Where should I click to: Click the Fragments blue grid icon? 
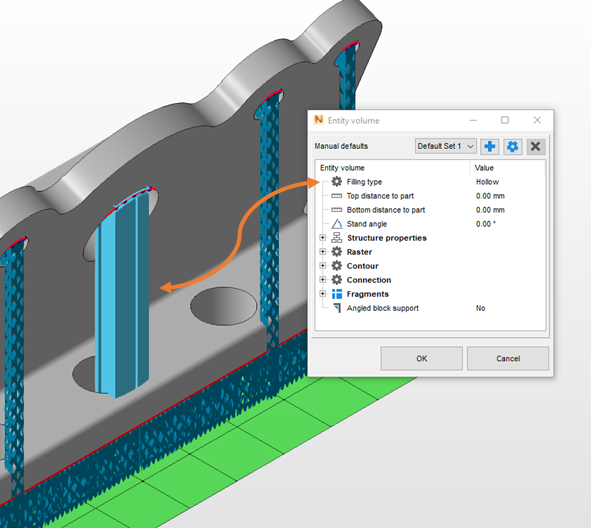pyautogui.click(x=337, y=294)
